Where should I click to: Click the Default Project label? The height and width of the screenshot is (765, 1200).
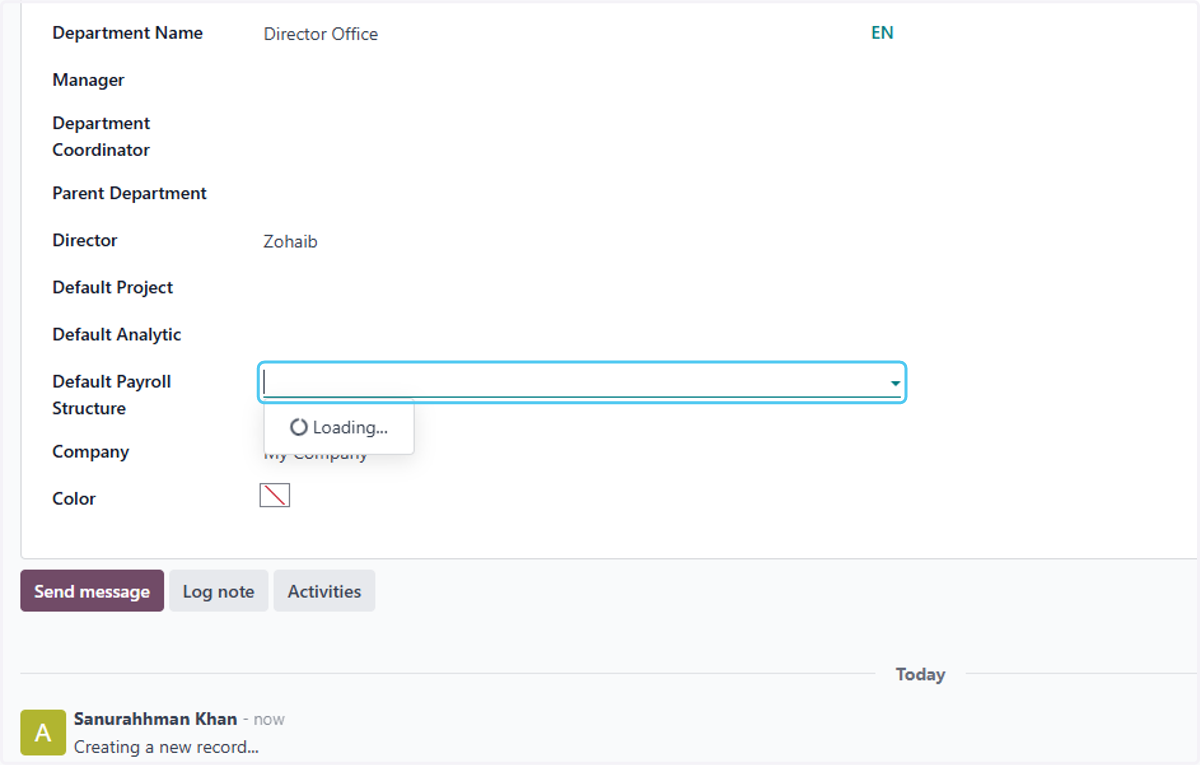112,287
